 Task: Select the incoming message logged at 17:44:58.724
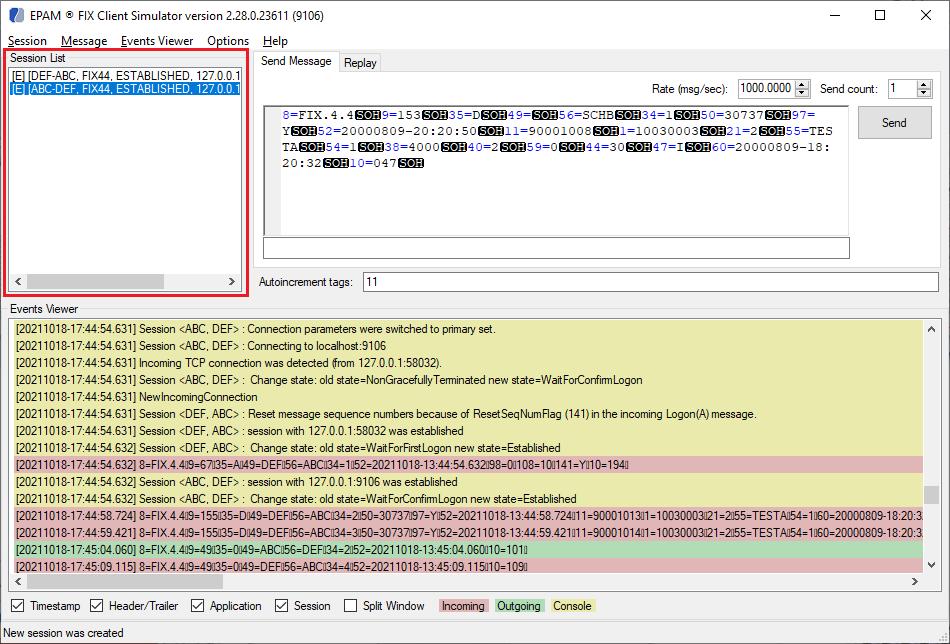pos(468,516)
